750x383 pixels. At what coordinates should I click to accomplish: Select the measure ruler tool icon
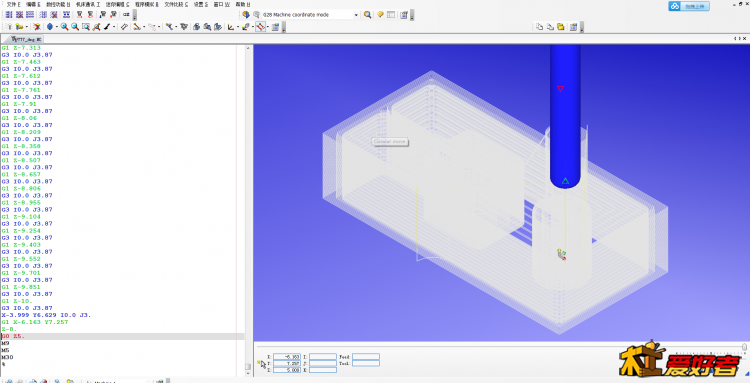click(124, 27)
